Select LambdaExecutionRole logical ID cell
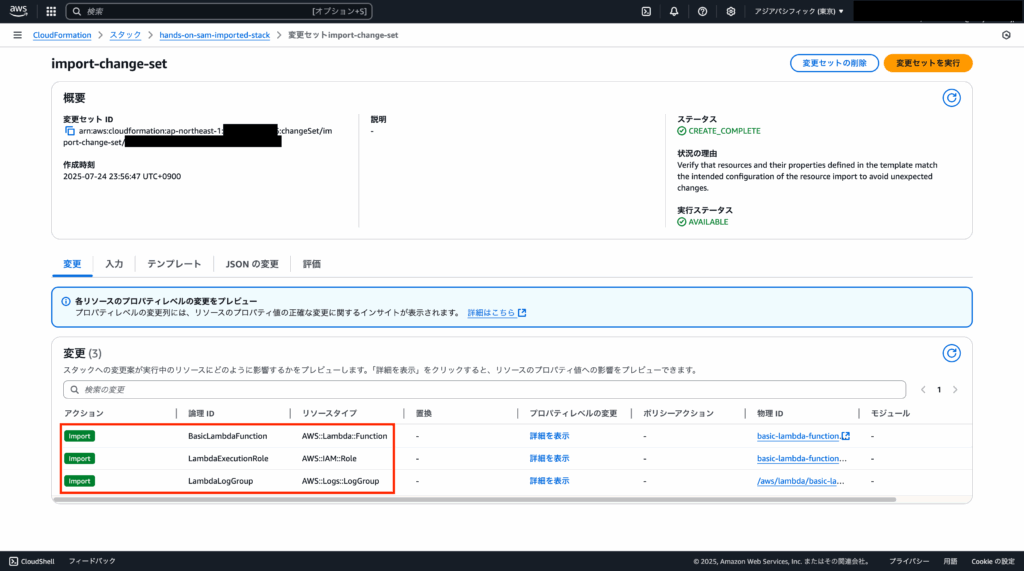This screenshot has height=571, width=1024. (228, 459)
